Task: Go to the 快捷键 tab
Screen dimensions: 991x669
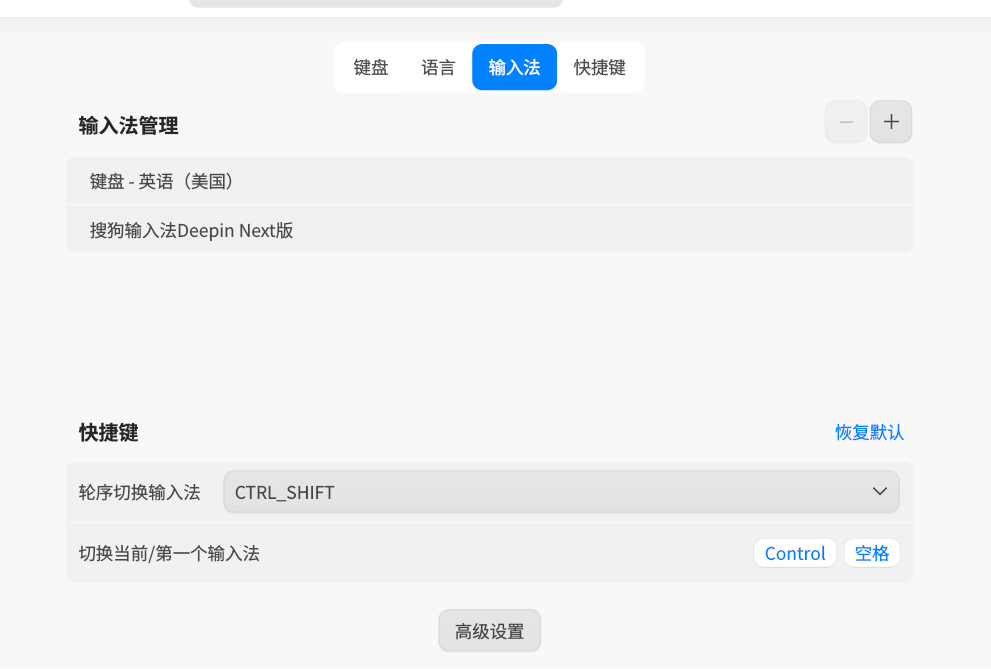Action: coord(600,67)
